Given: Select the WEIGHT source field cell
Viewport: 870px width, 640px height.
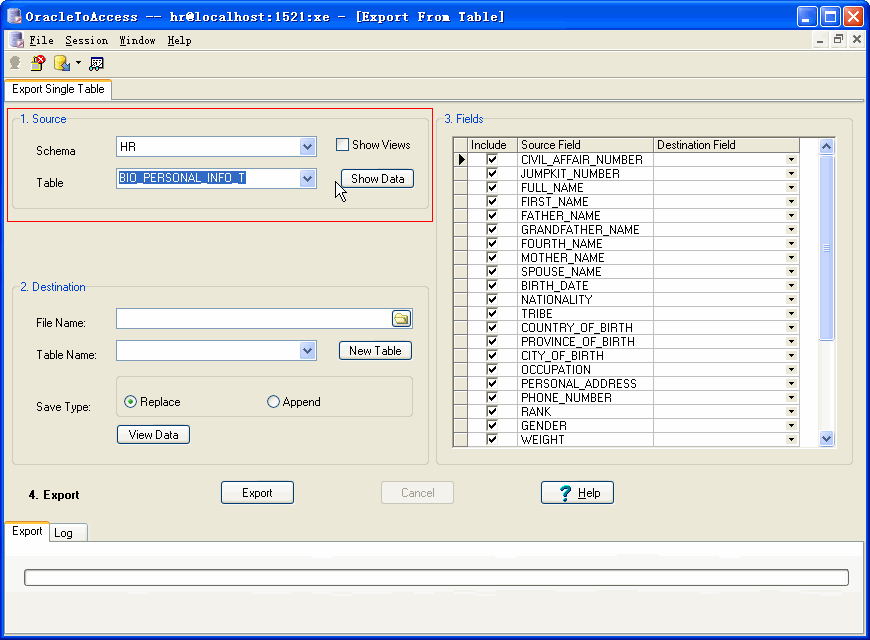Looking at the screenshot, I should [x=585, y=440].
